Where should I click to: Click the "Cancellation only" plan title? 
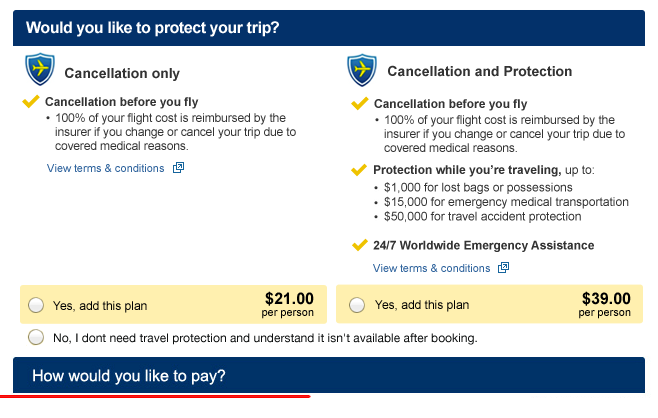tap(122, 73)
